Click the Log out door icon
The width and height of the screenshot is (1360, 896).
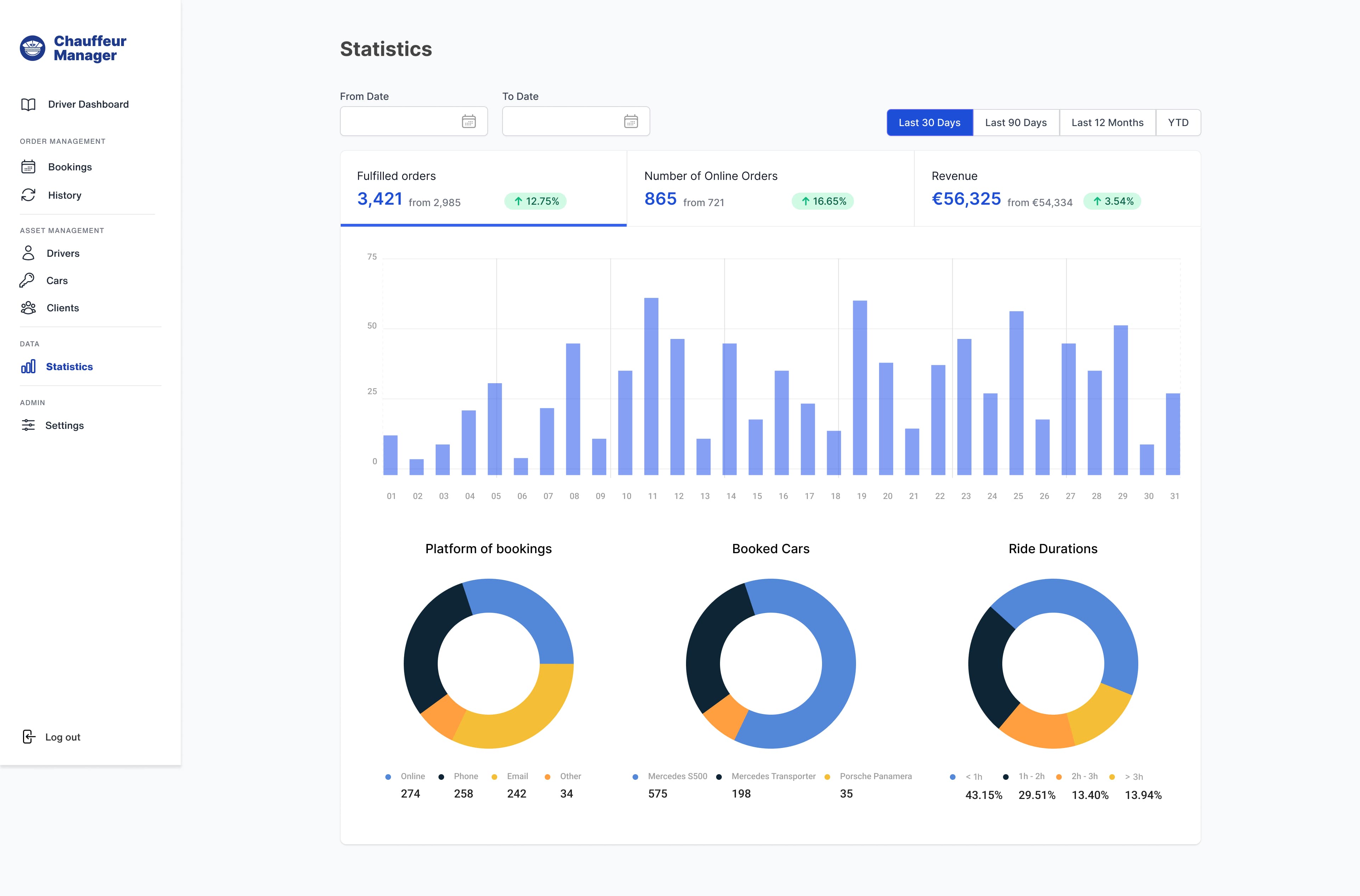pyautogui.click(x=29, y=737)
